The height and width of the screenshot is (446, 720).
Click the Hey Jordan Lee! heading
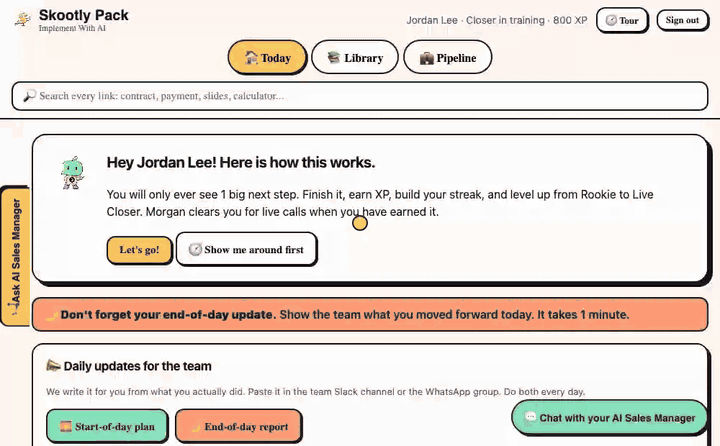(x=241, y=163)
